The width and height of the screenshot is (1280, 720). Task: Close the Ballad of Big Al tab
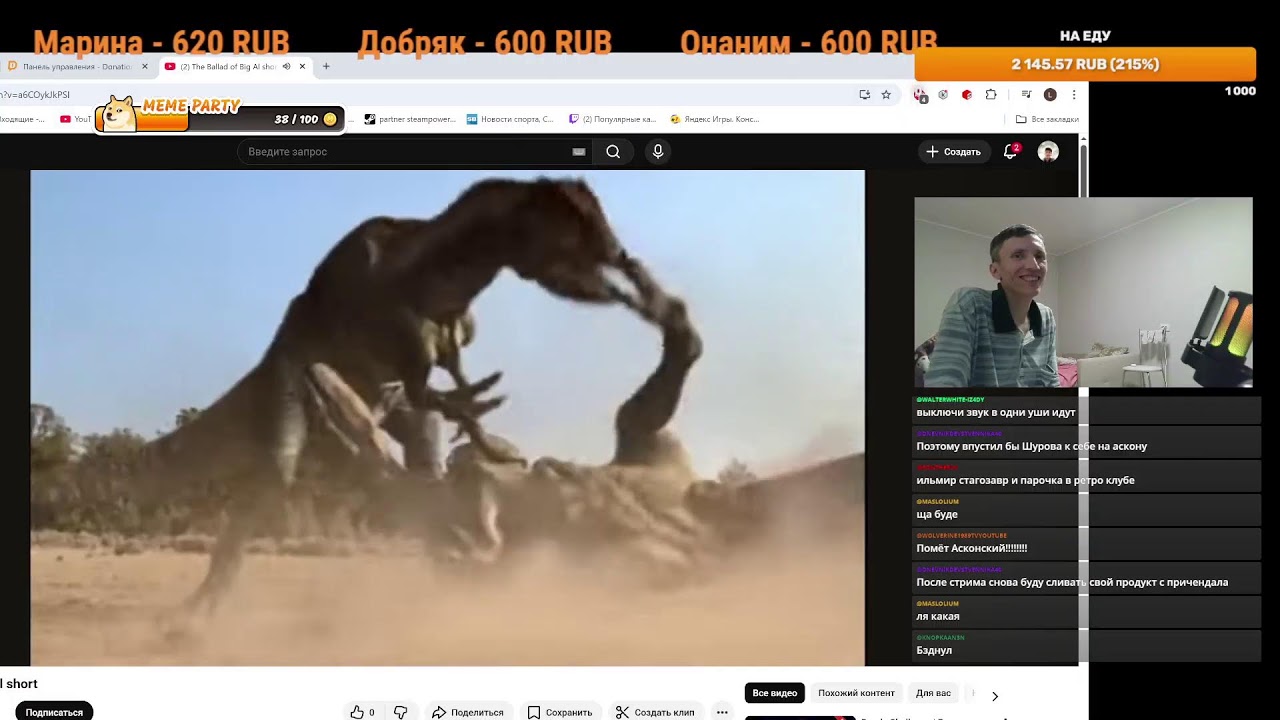[x=302, y=67]
